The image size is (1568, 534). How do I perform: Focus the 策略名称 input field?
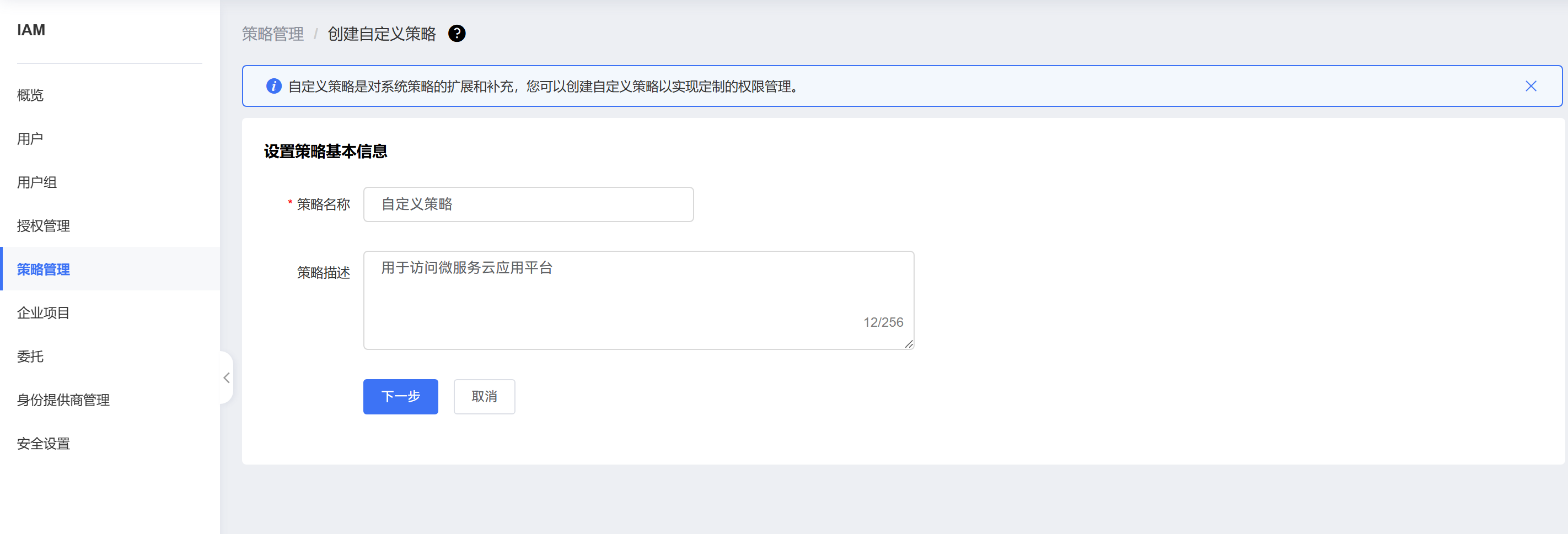[528, 204]
